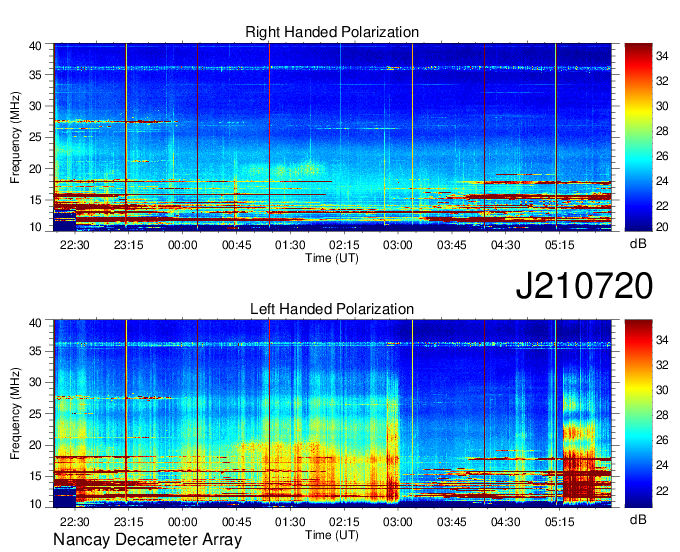
Task: Click the 10 MHz tick label on the bottom plot
Action: 35,503
